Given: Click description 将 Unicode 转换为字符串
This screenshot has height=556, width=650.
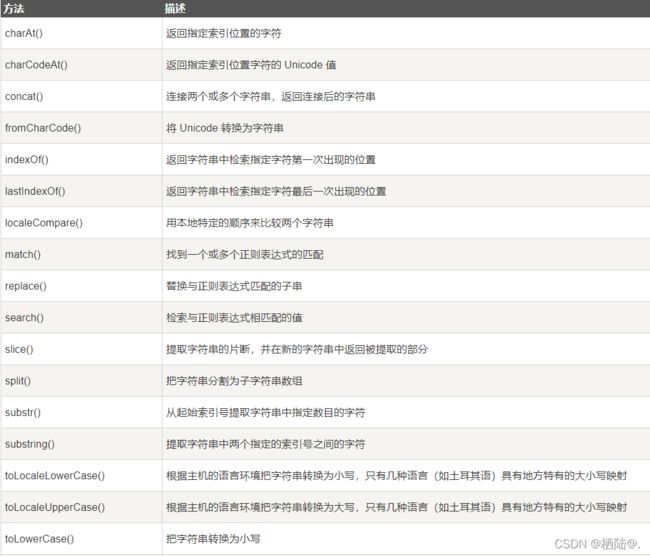Looking at the screenshot, I should pyautogui.click(x=224, y=128).
